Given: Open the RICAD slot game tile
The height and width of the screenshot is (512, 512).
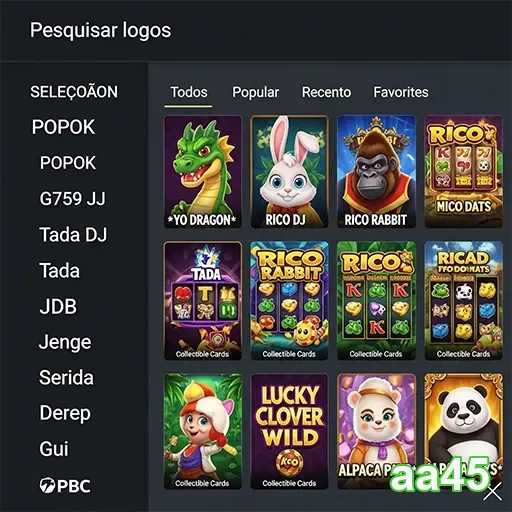Looking at the screenshot, I should (463, 301).
